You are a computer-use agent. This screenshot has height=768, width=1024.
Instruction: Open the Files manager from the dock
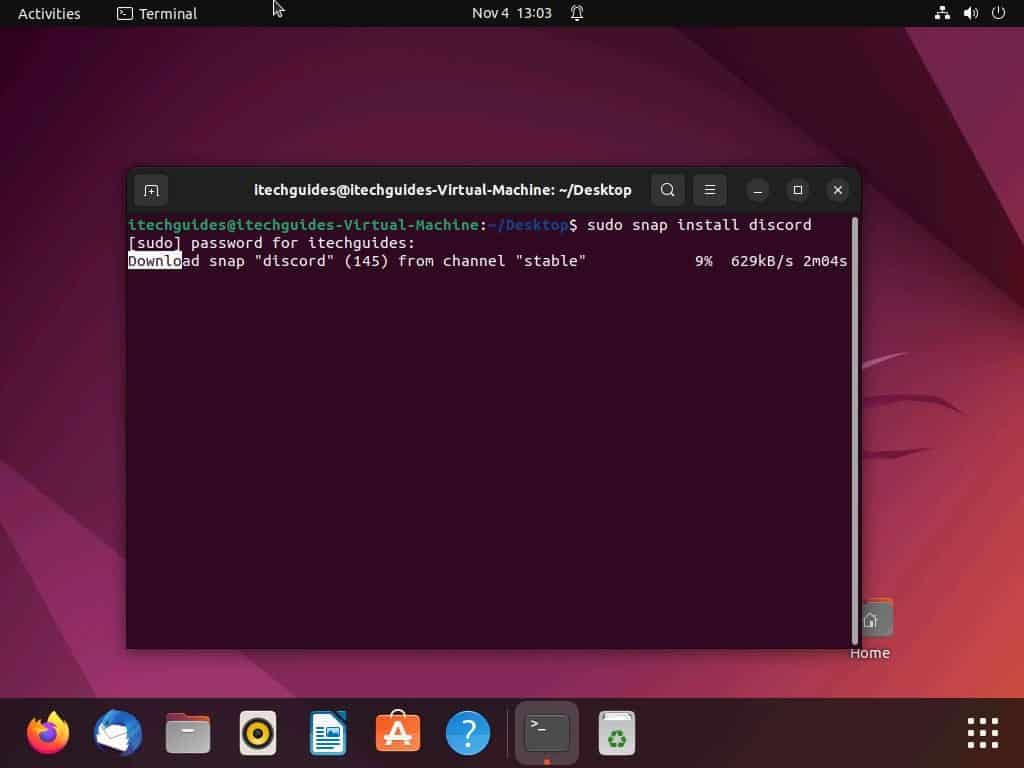point(188,733)
